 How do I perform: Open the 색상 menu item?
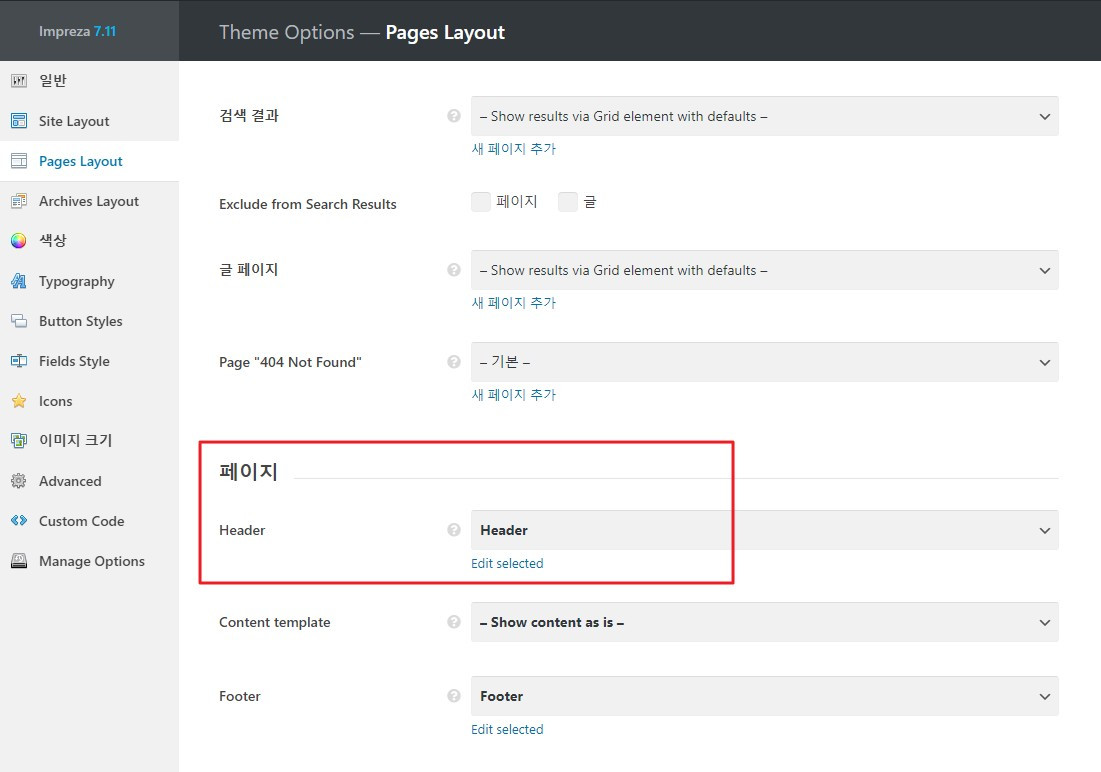tap(89, 241)
